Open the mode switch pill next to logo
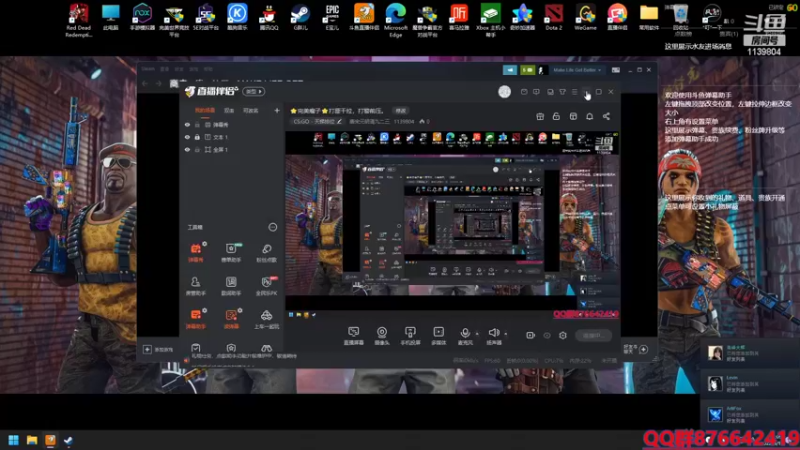The image size is (800, 450). point(254,91)
